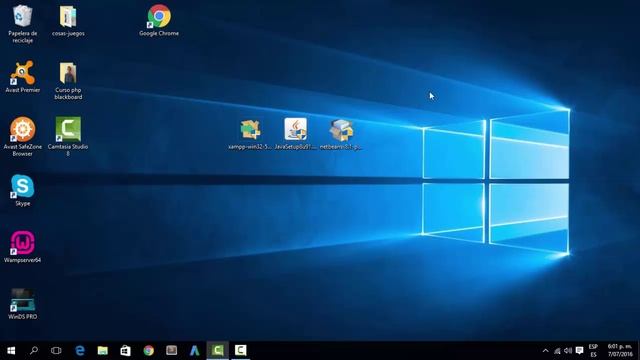This screenshot has width=640, height=360.
Task: Open the blue A app on taskbar
Action: (194, 351)
